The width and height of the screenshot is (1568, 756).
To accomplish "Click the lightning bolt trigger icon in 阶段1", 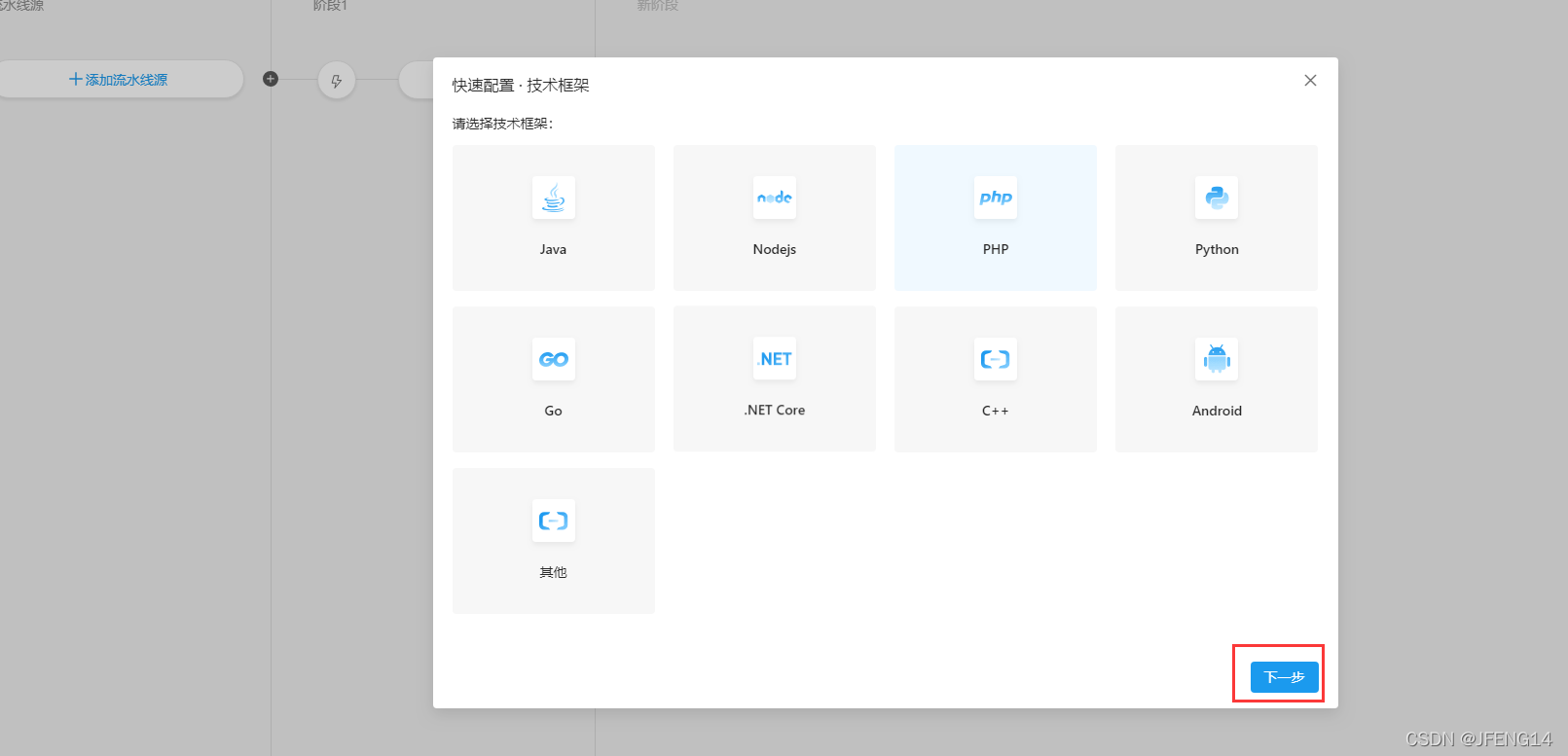I will (337, 81).
